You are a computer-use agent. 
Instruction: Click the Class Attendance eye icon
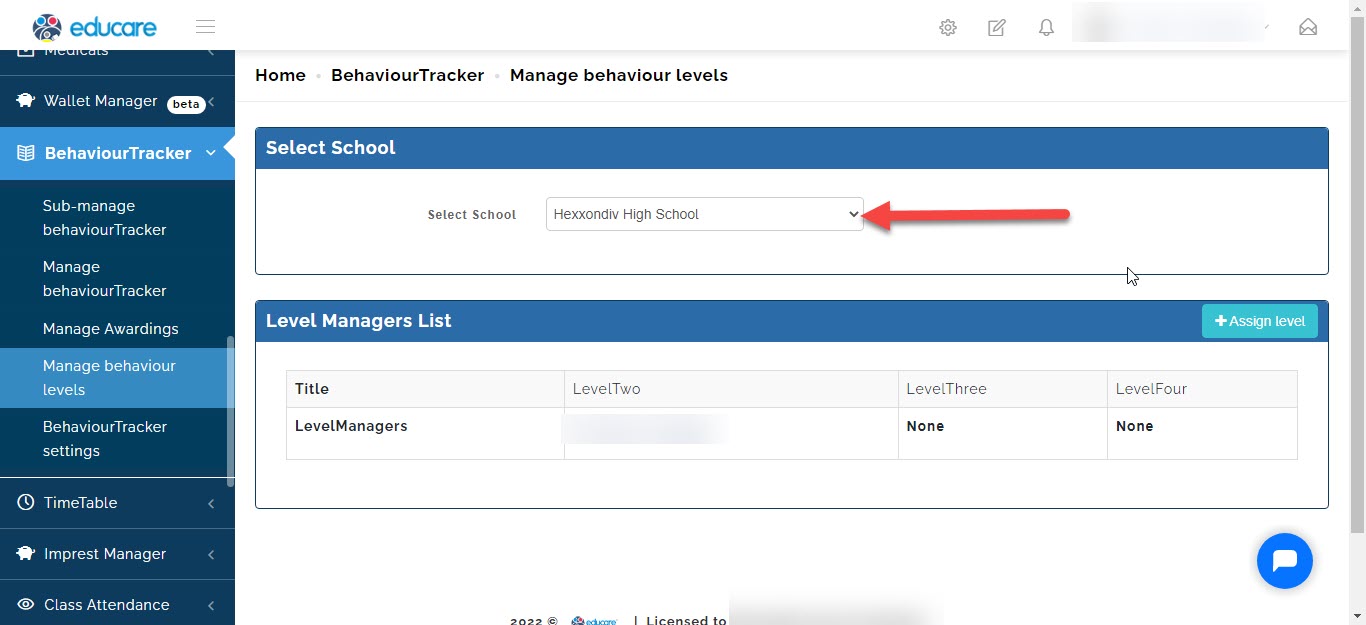[26, 605]
